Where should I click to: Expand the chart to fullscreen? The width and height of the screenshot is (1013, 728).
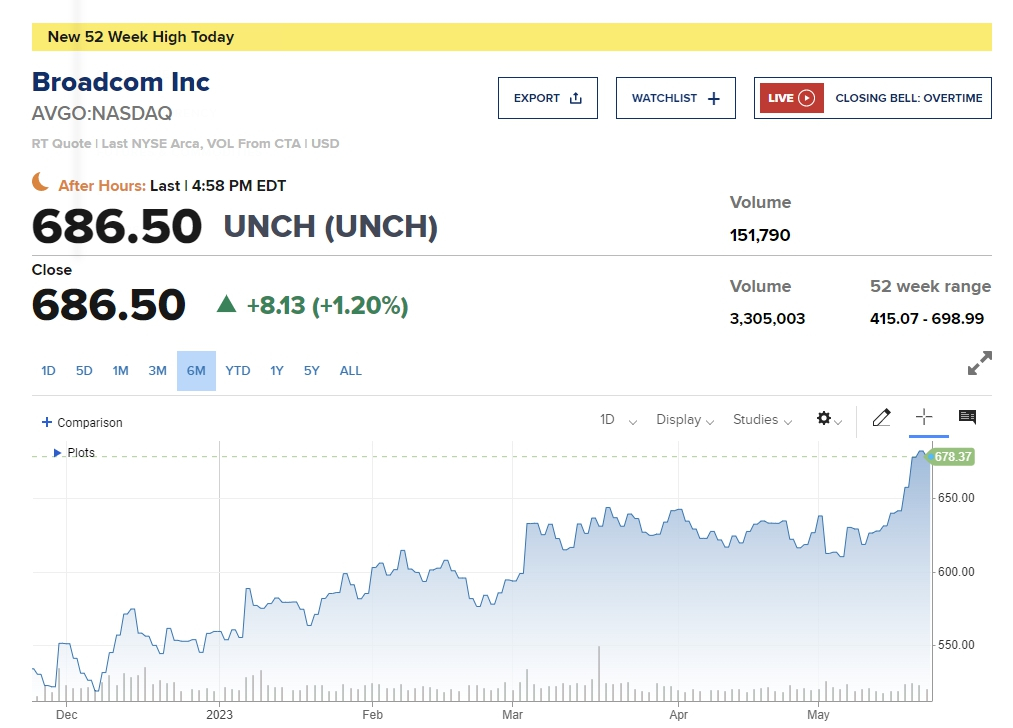(979, 364)
